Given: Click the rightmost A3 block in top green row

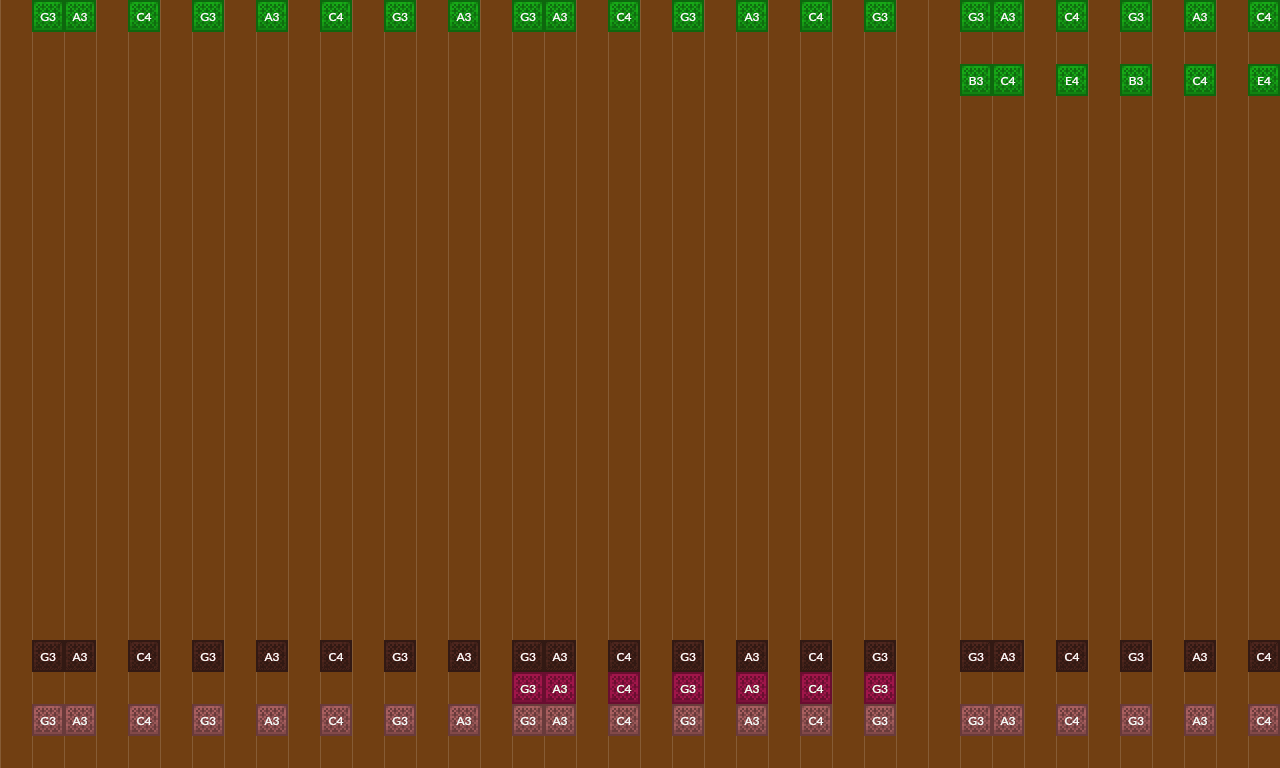Looking at the screenshot, I should 1200,16.
